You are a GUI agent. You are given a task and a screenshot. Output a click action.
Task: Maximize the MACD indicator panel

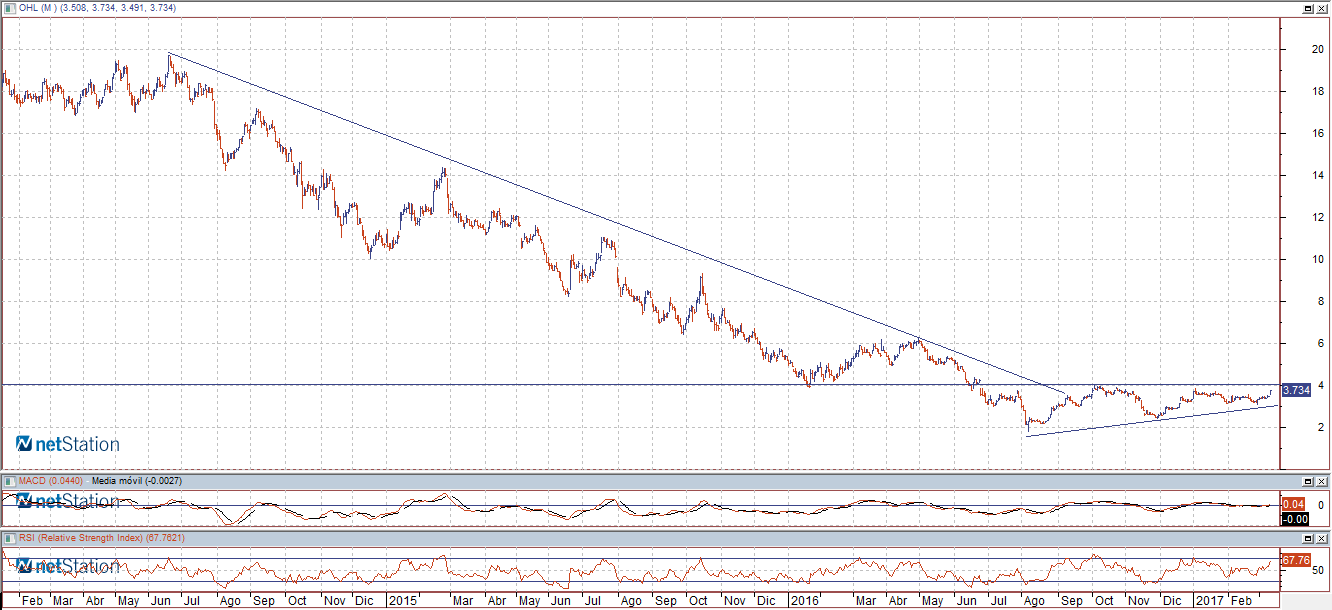point(1307,481)
